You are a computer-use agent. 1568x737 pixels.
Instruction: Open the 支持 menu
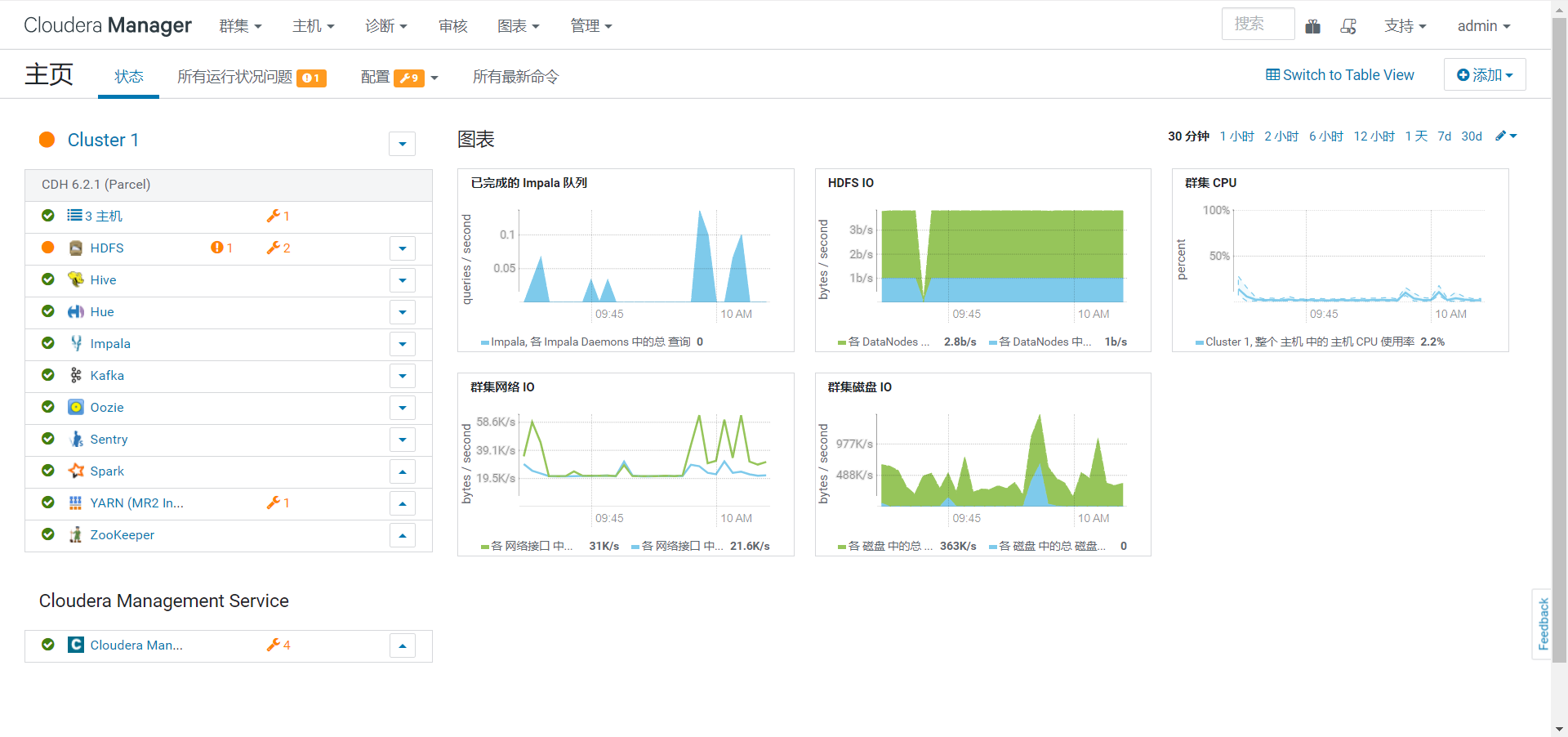tap(1405, 26)
